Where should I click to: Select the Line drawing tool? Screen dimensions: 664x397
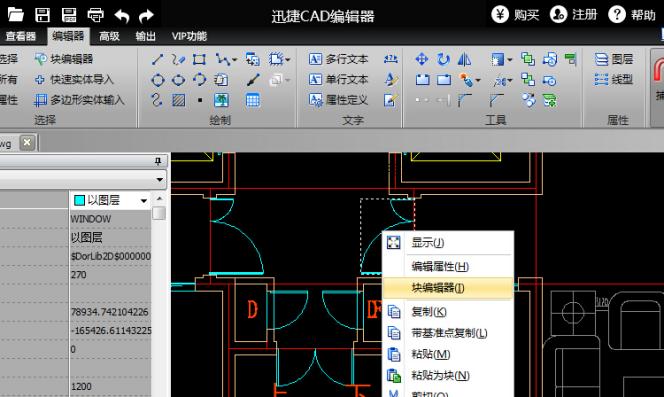click(x=158, y=59)
